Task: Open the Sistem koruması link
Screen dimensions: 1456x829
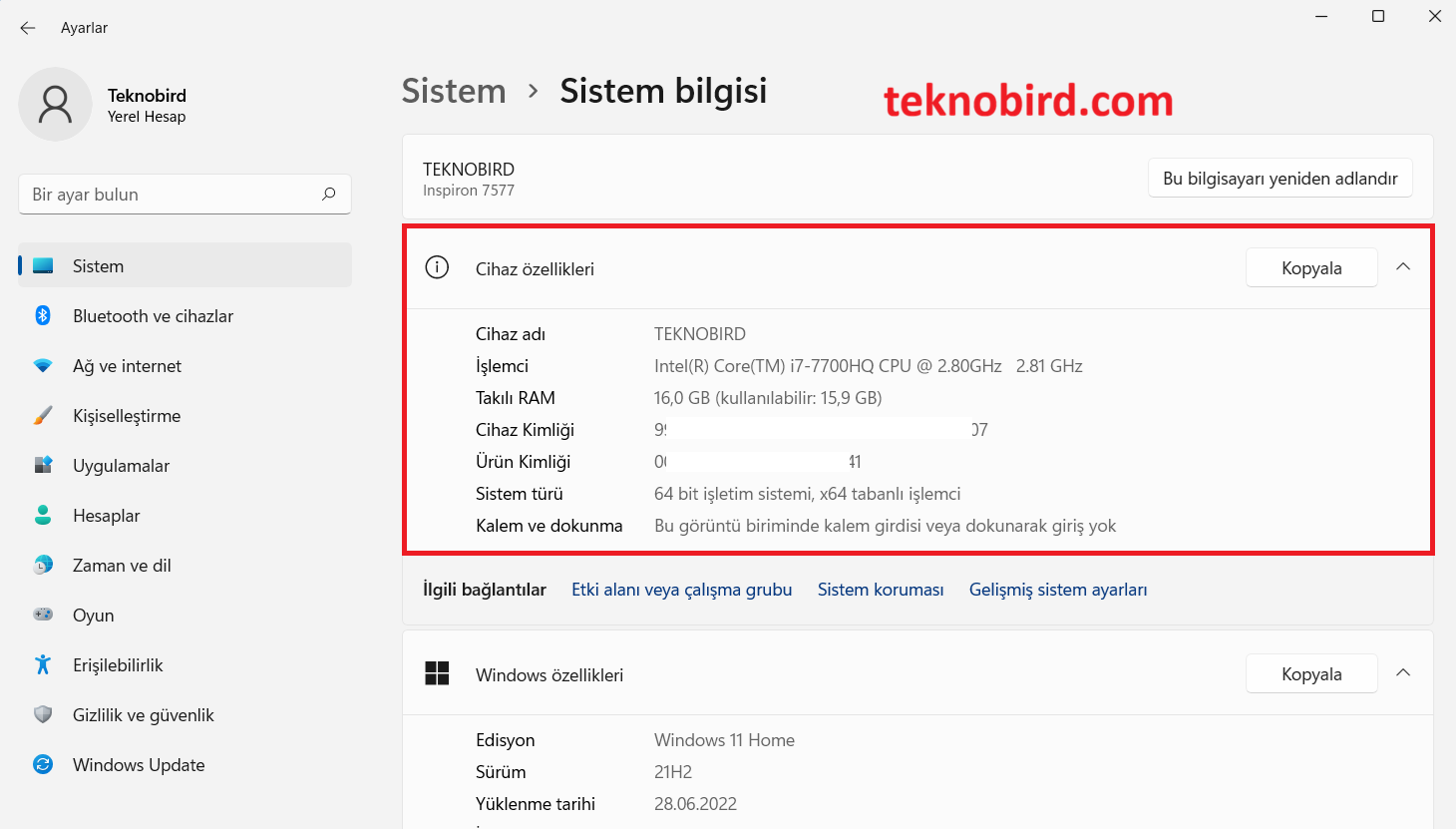Action: click(x=881, y=590)
